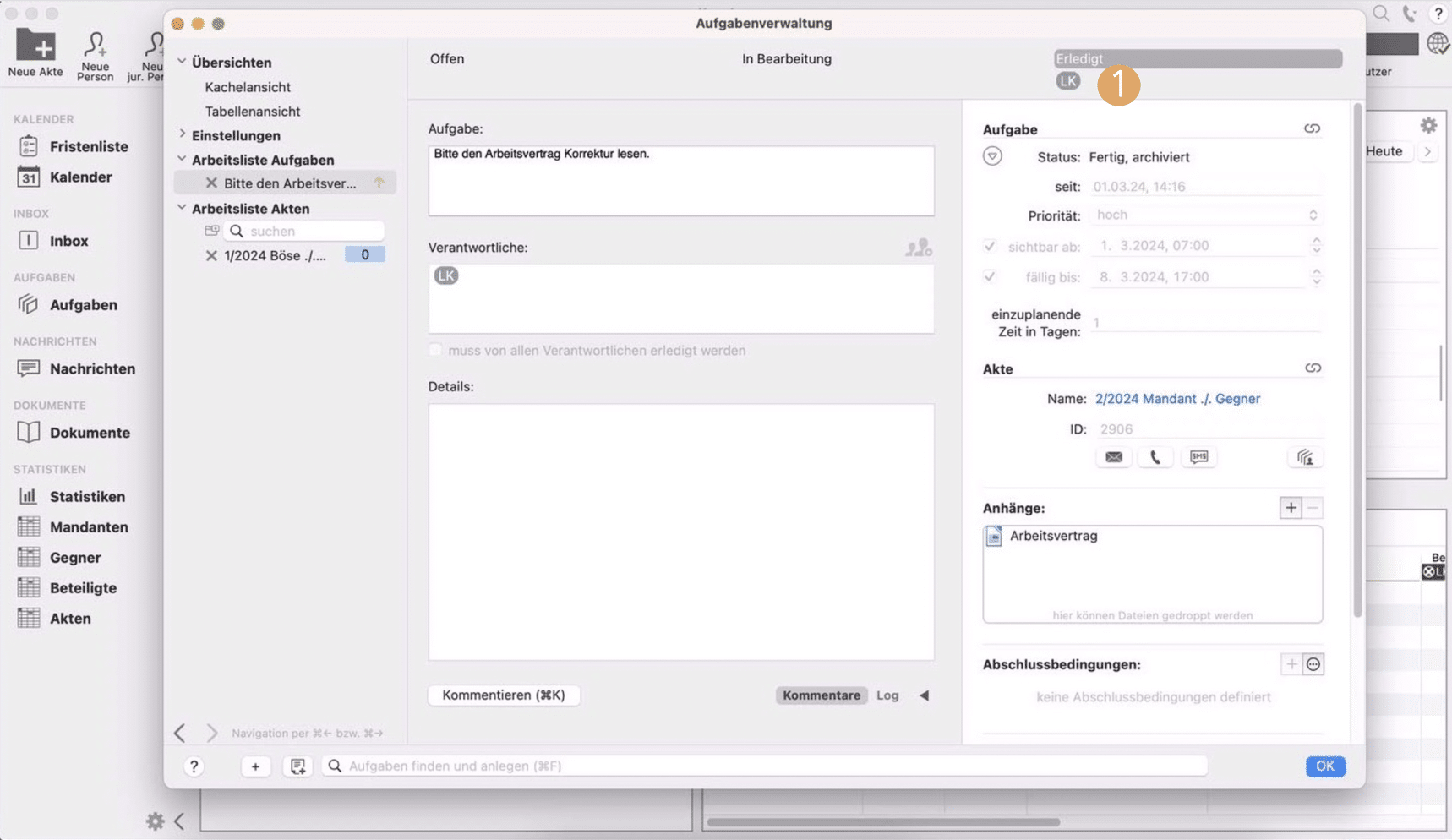Click the add responsible persons icon

(919, 247)
